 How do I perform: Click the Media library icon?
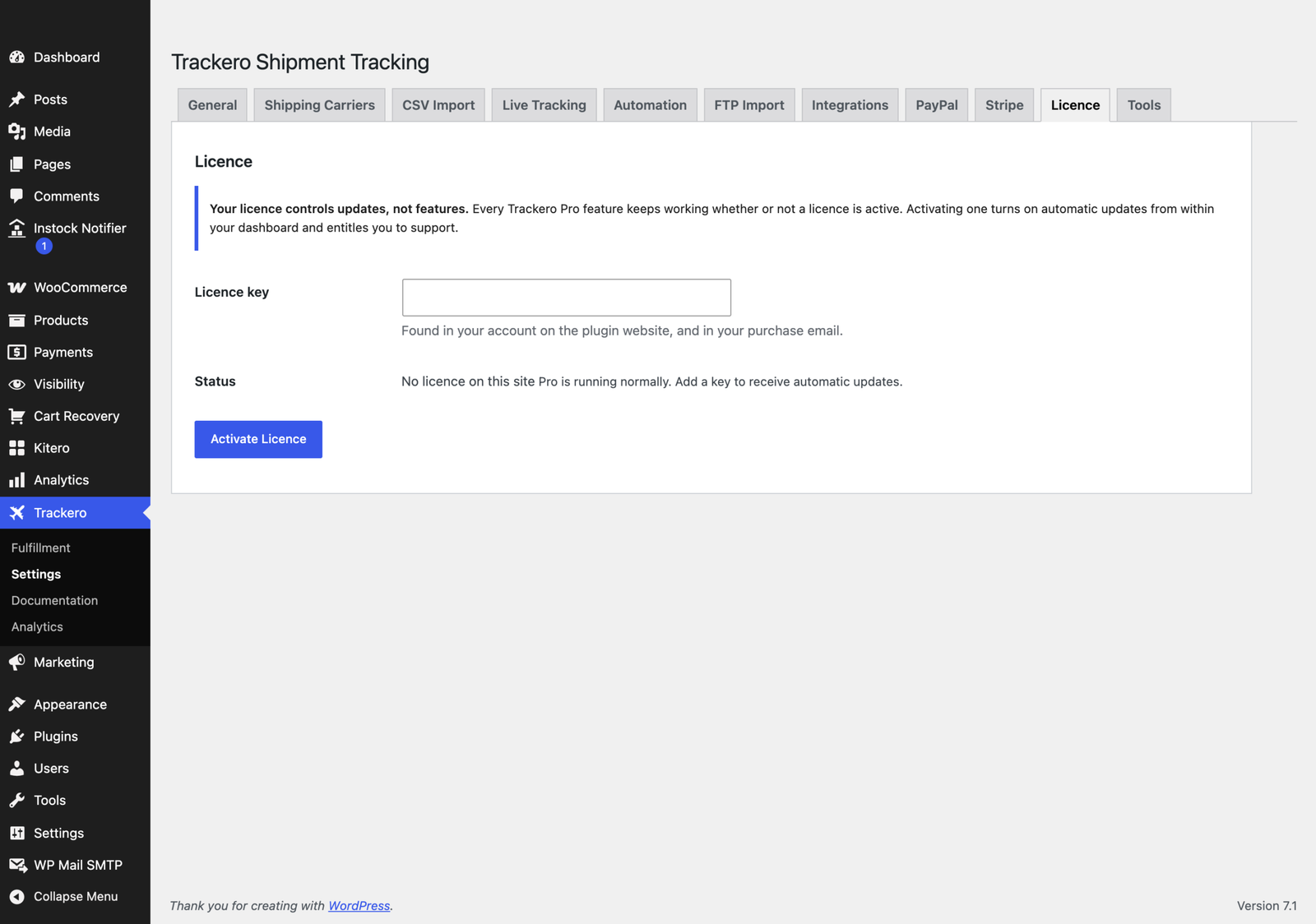coord(16,132)
